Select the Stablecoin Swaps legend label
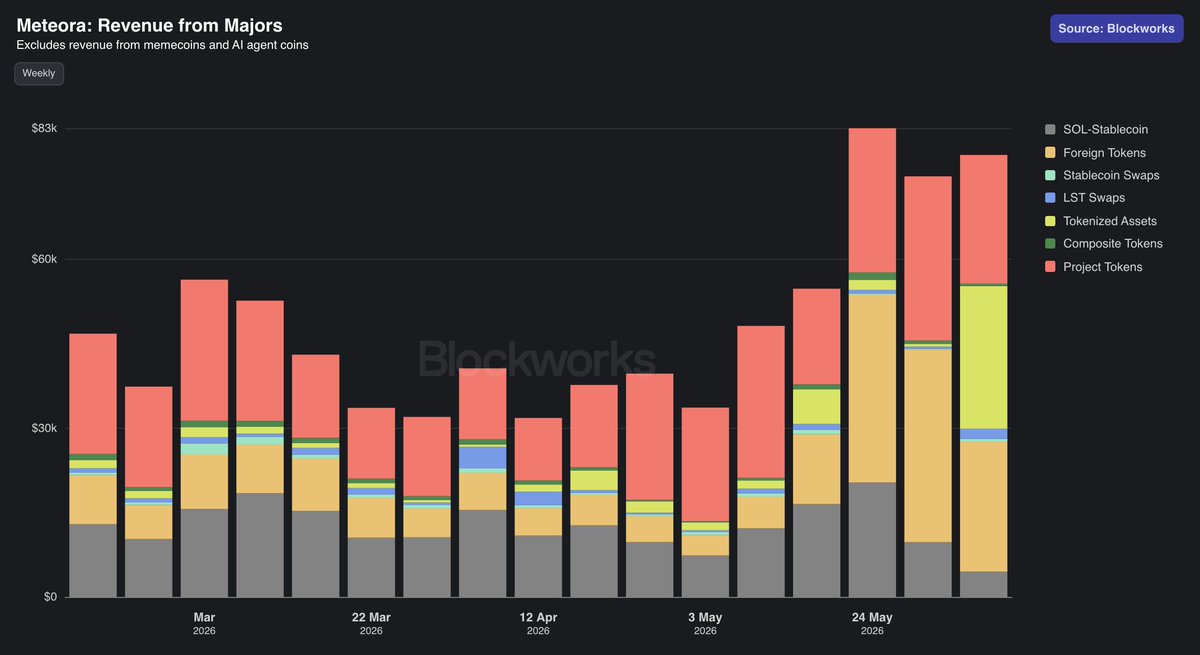Image resolution: width=1200 pixels, height=655 pixels. pos(1111,175)
